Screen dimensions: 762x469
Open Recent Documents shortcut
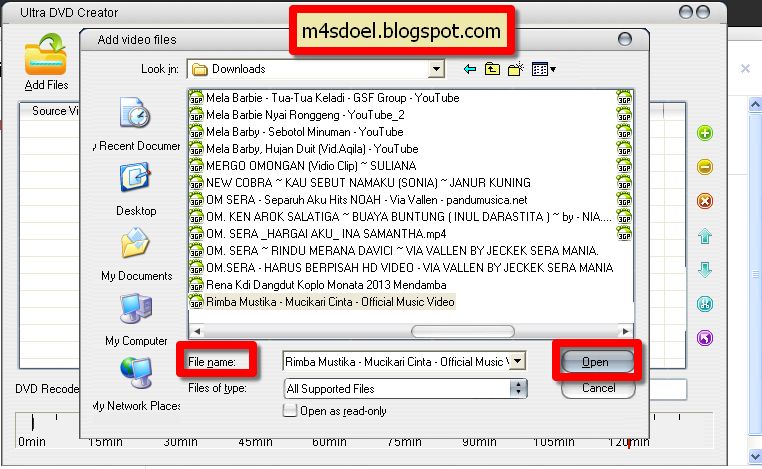click(x=136, y=124)
